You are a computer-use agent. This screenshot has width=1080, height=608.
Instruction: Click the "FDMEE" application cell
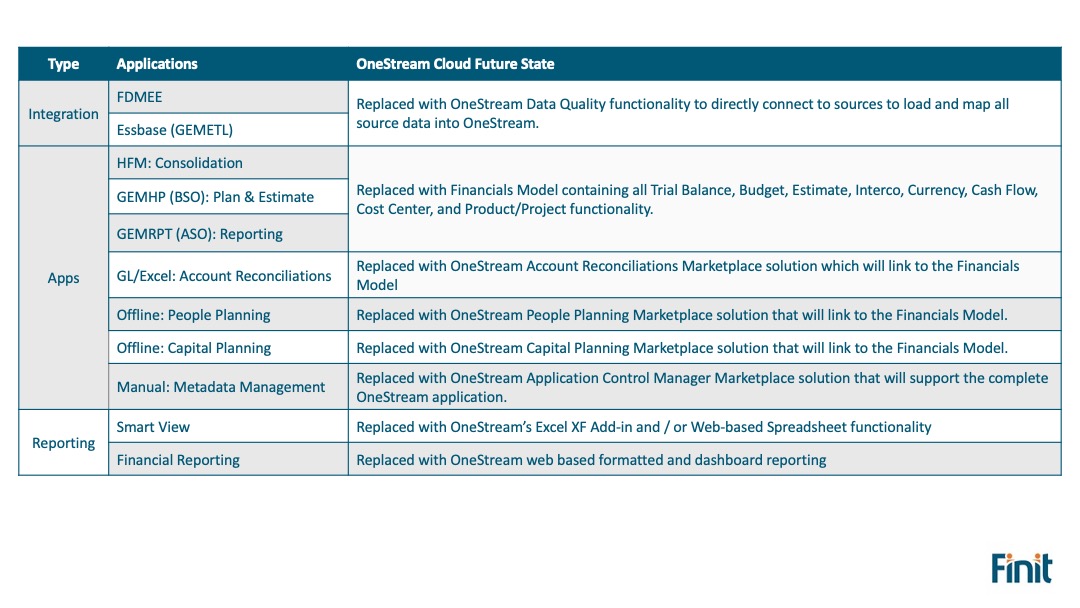[228, 97]
